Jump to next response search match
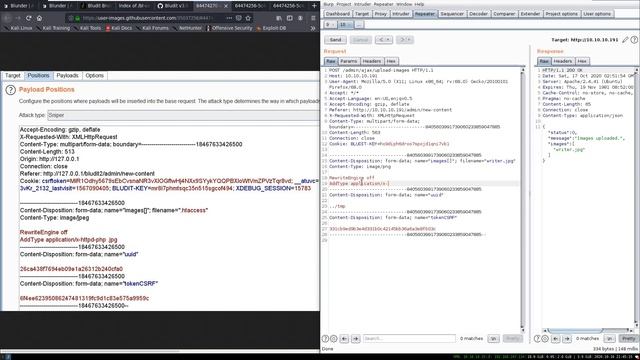The width and height of the screenshot is (640, 360). coord(567,338)
